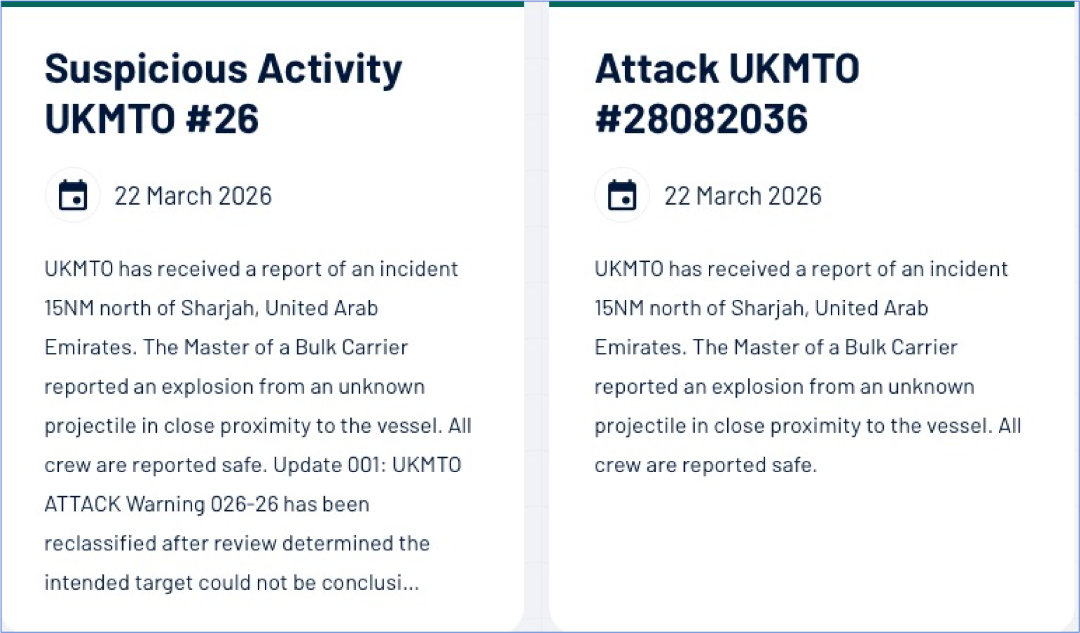1080x633 pixels.
Task: Click '15NM north of Sharjah' in Suspicious Activity card
Action: [x=150, y=308]
